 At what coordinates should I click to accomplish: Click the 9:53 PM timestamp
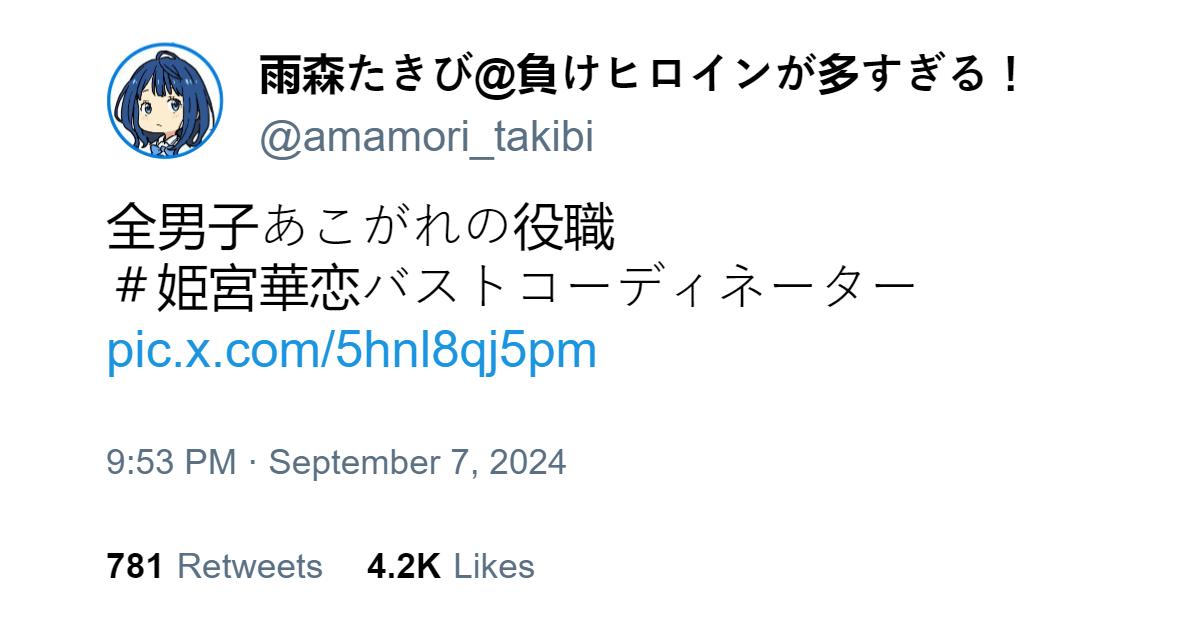point(171,462)
